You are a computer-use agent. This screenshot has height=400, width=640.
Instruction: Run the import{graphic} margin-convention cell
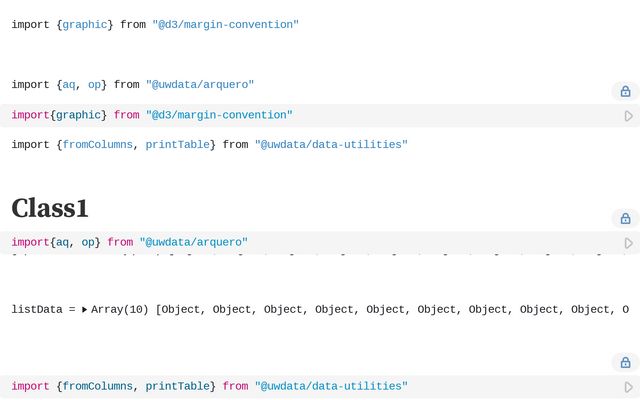click(x=629, y=116)
